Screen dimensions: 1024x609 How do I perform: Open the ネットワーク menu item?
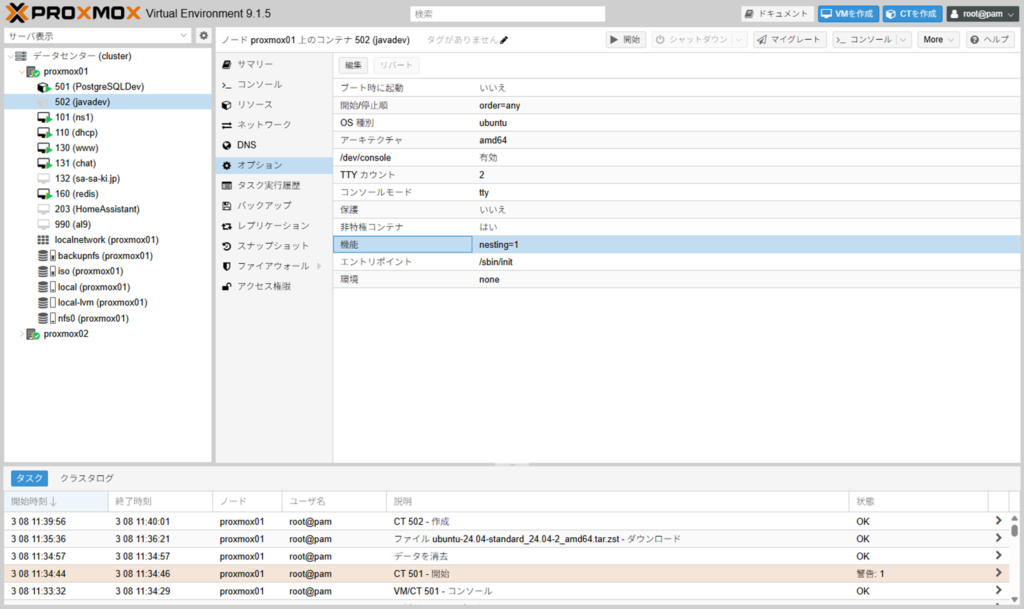pos(264,125)
